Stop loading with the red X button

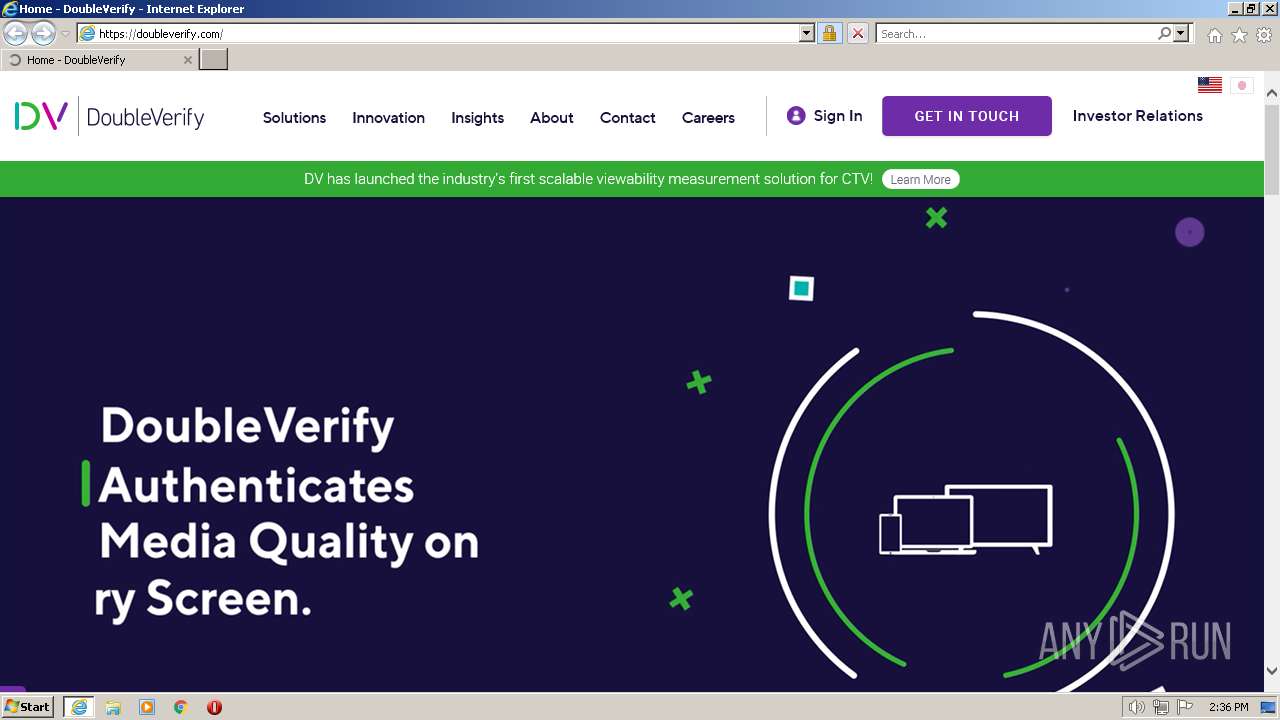tap(858, 34)
